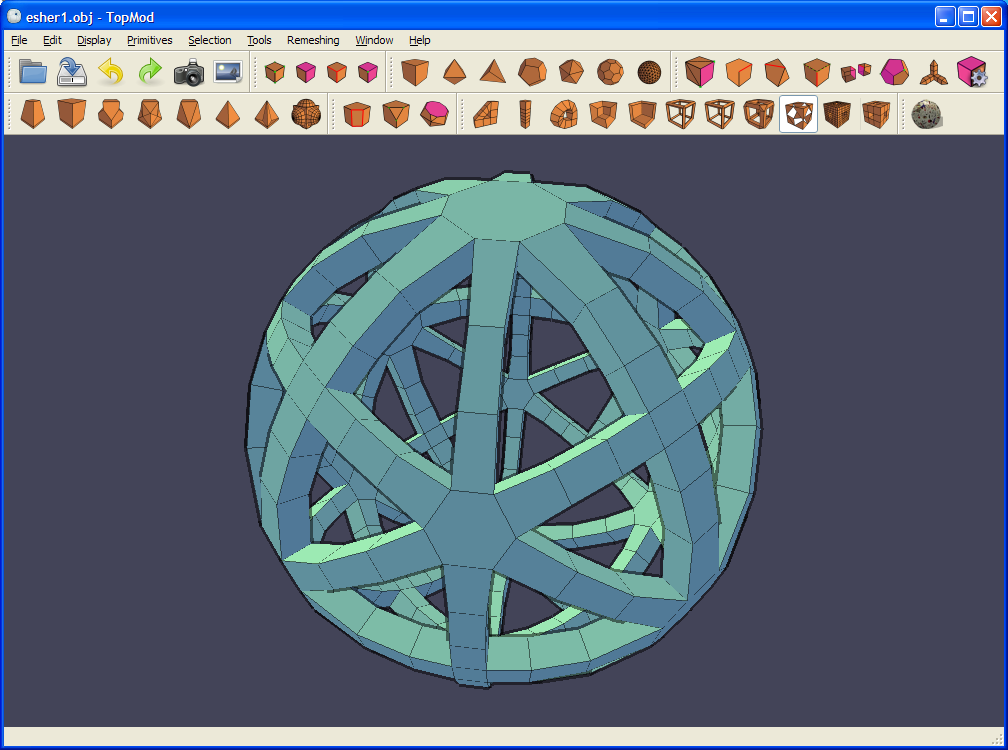Redo with the green arrow icon
Image resolution: width=1008 pixels, height=750 pixels.
coord(150,72)
